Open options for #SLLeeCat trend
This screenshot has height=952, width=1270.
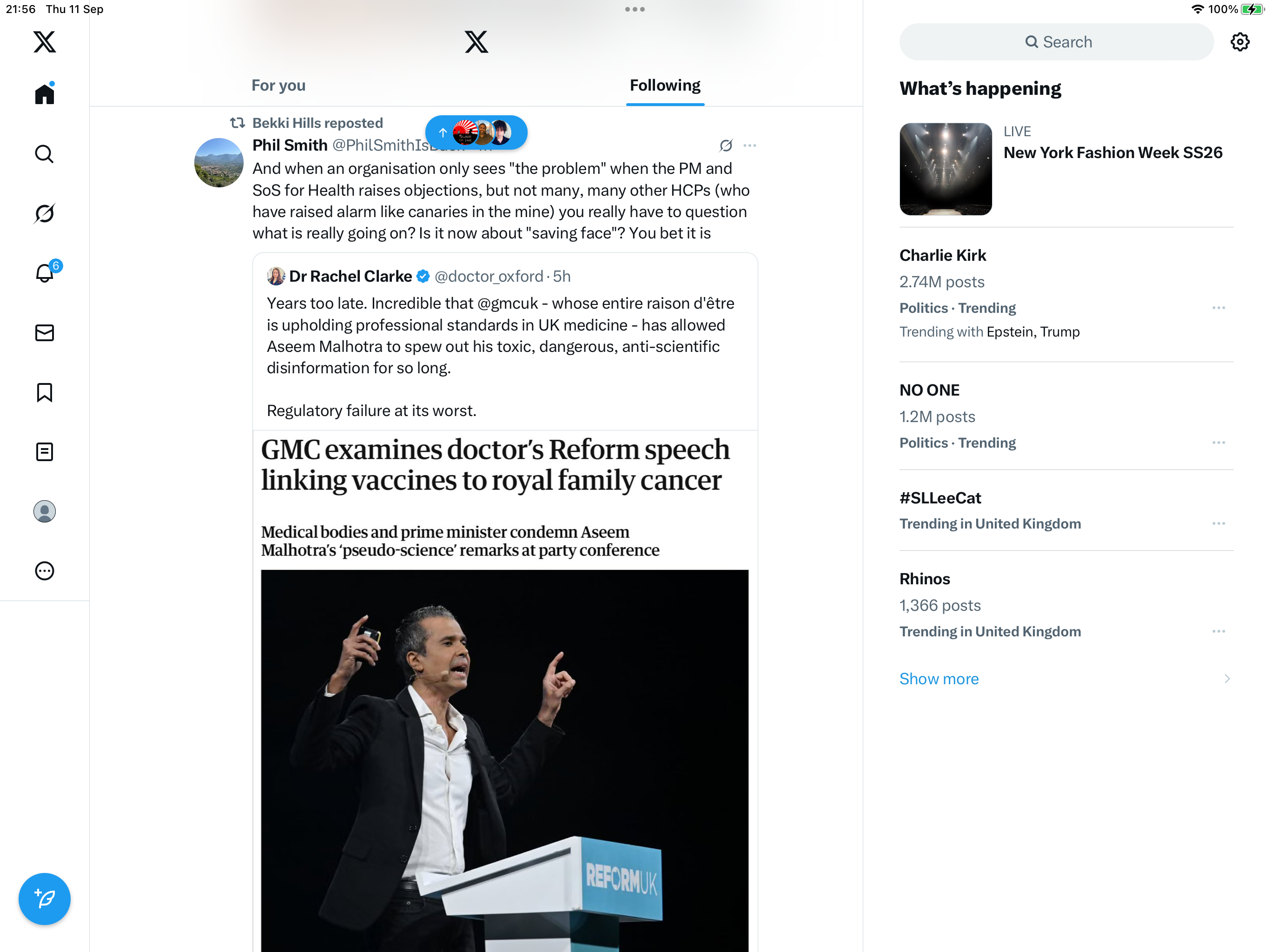(1218, 524)
